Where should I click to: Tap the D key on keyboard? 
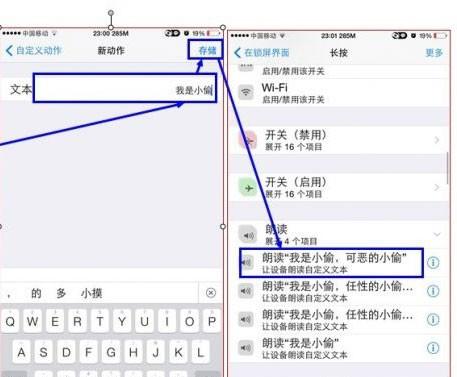(66, 352)
